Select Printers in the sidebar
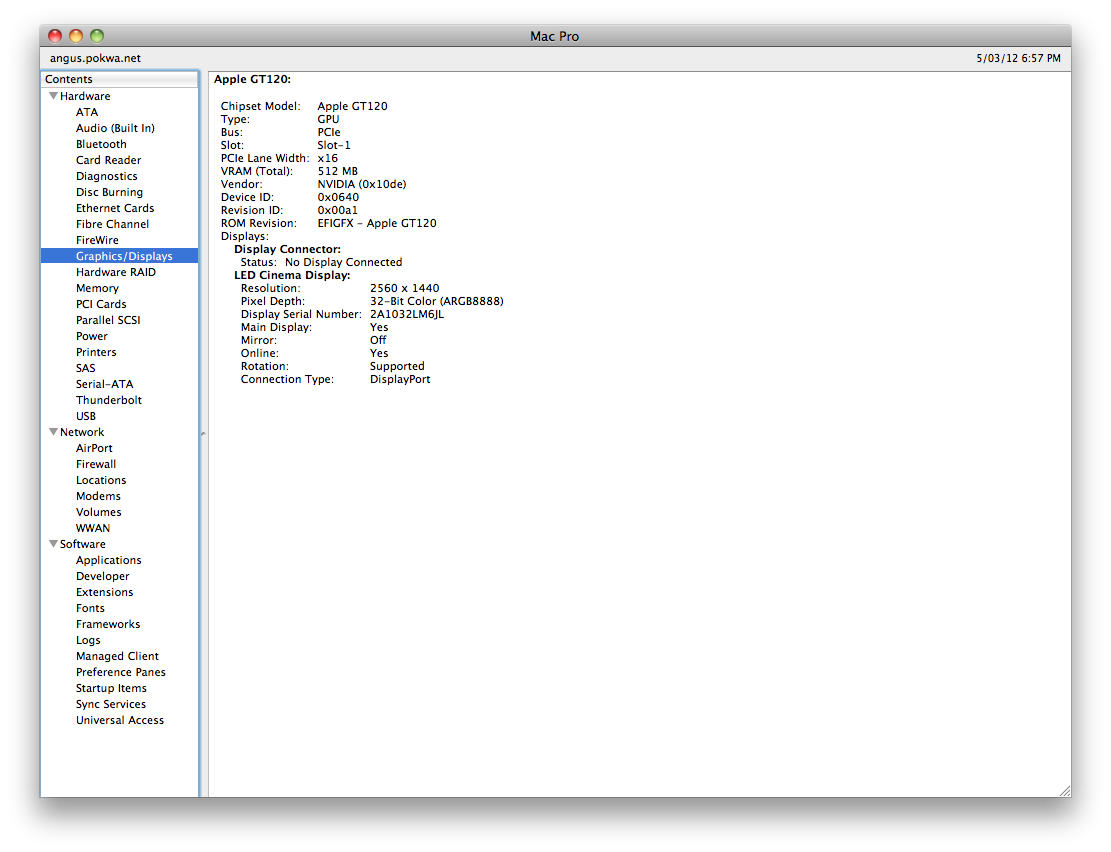The image size is (1111, 852). point(96,352)
